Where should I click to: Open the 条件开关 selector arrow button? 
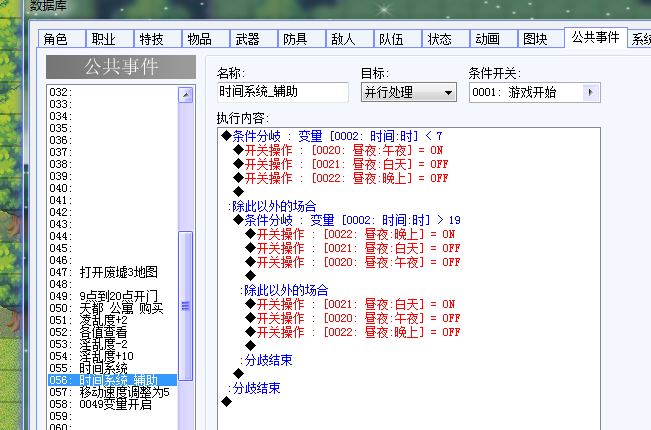[590, 92]
